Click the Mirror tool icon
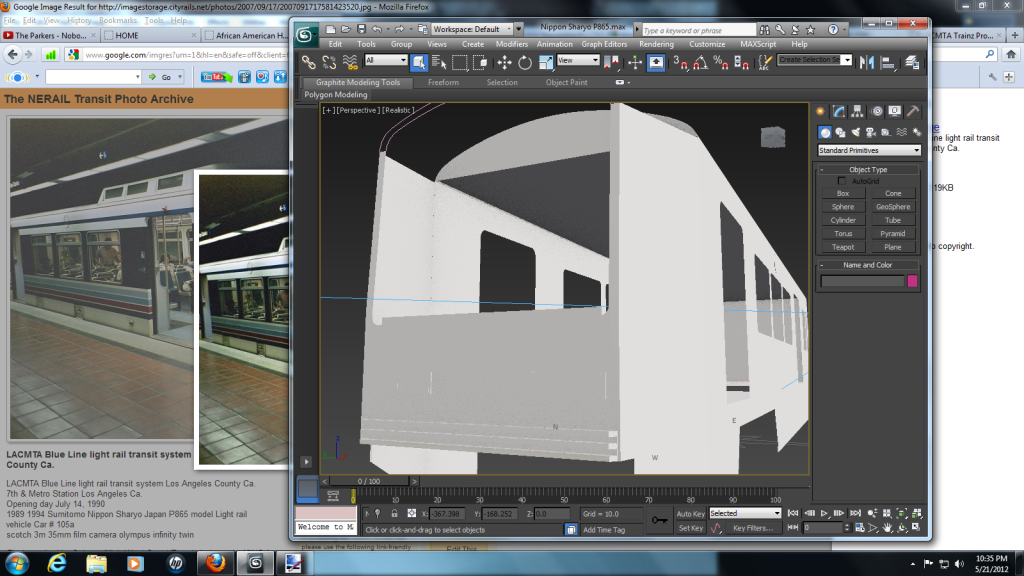The height and width of the screenshot is (576, 1024). pos(867,63)
